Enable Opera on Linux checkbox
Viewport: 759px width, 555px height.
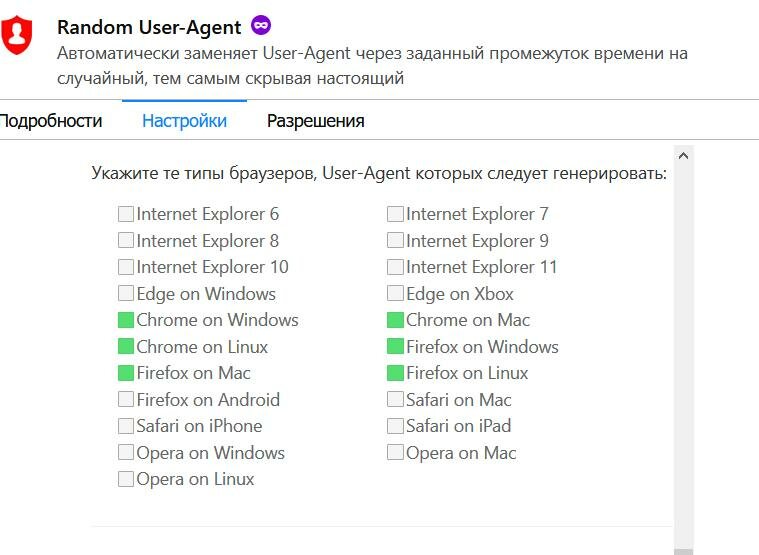[x=126, y=479]
